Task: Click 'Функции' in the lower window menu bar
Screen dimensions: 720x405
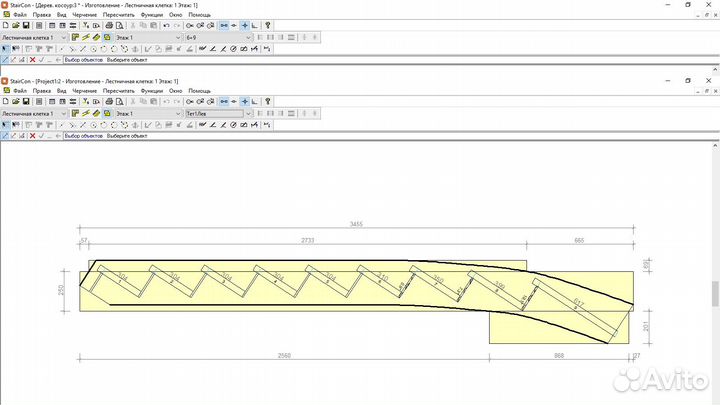Action: [x=152, y=90]
